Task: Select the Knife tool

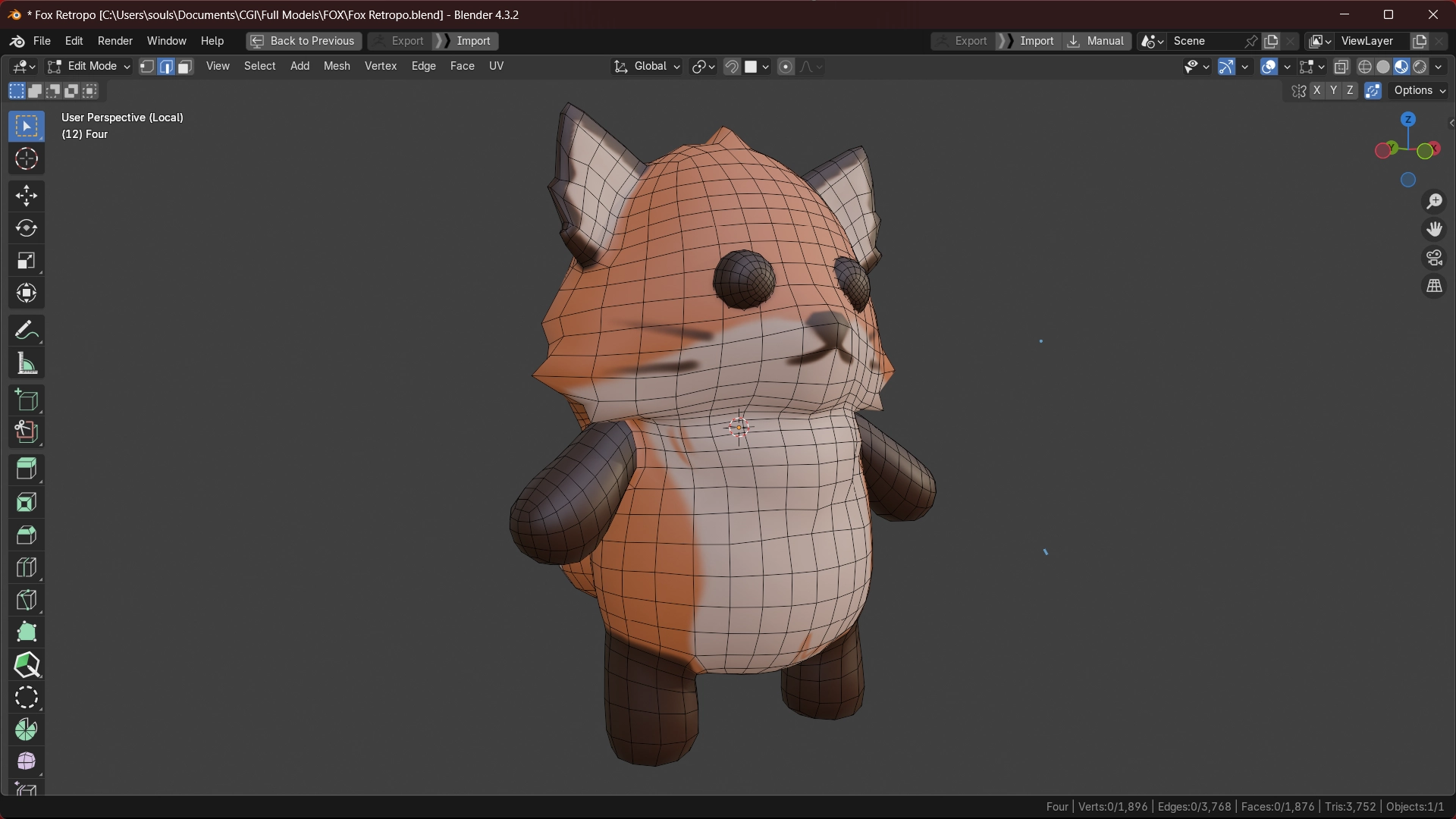Action: (x=27, y=600)
